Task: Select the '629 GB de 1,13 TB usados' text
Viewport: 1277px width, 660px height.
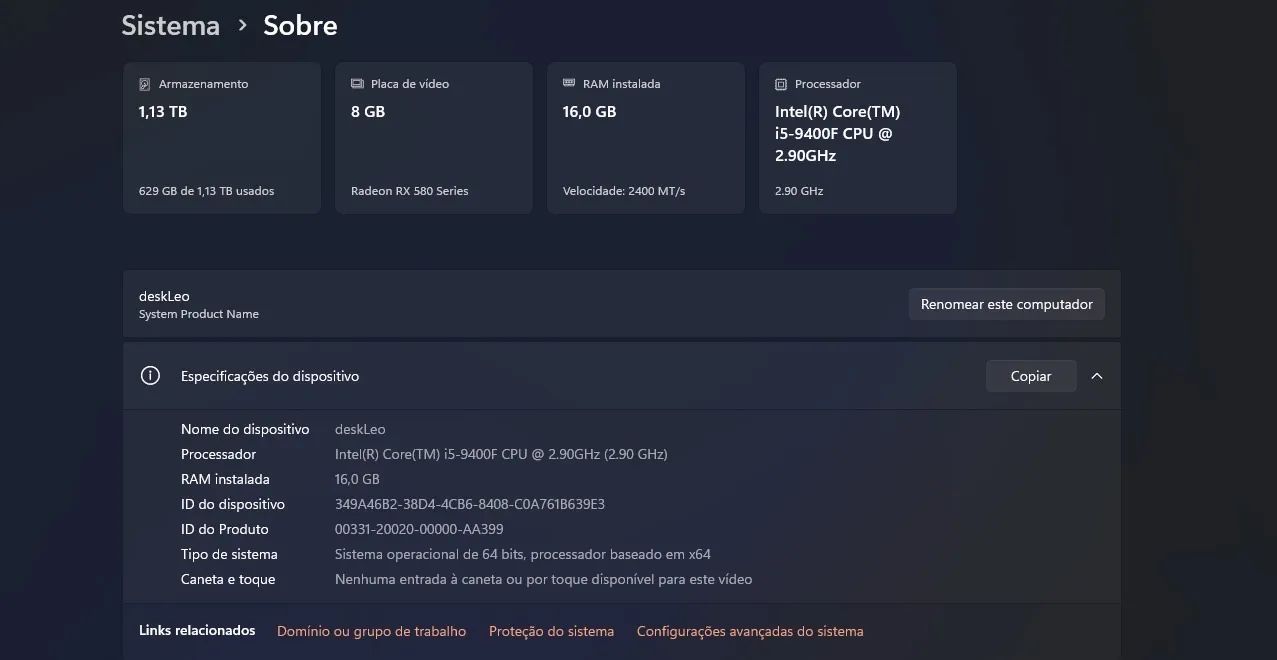Action: [x=206, y=191]
